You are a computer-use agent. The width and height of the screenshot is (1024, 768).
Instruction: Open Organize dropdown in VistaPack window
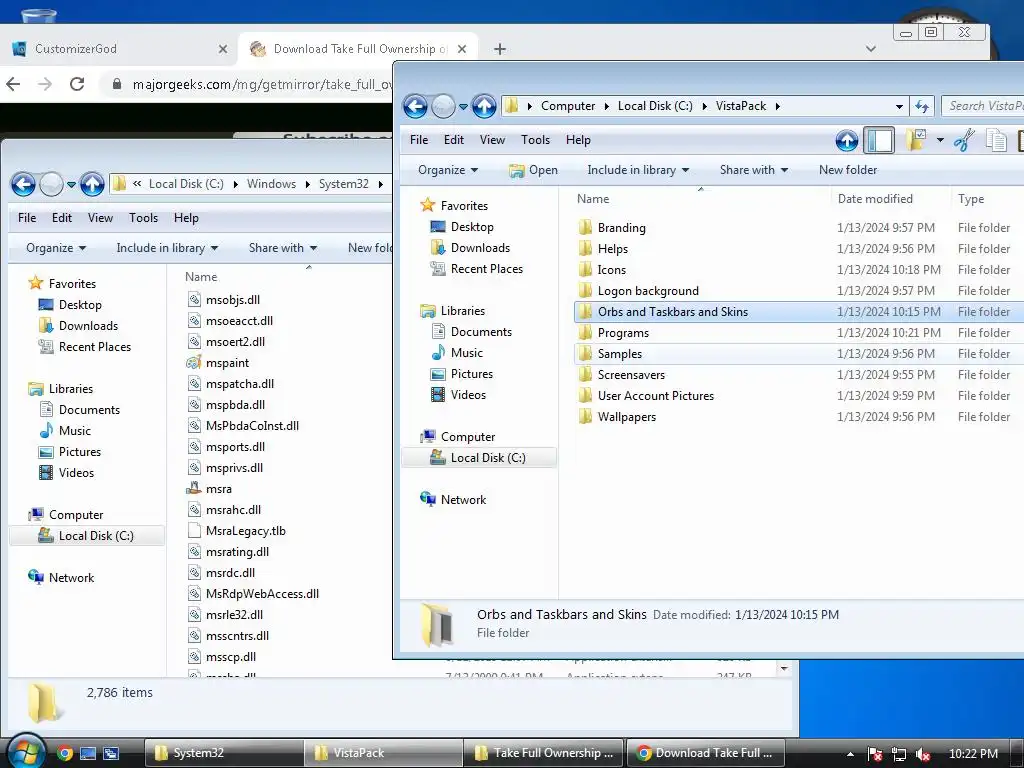[x=448, y=170]
